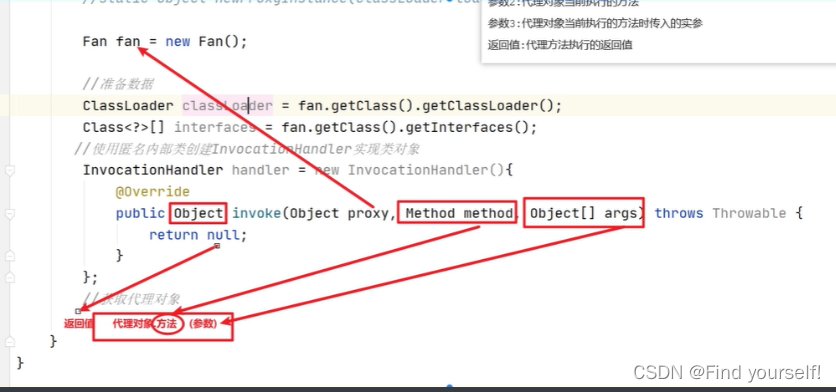
Task: Click the "//获取代理对象" comment
Action: (132, 299)
